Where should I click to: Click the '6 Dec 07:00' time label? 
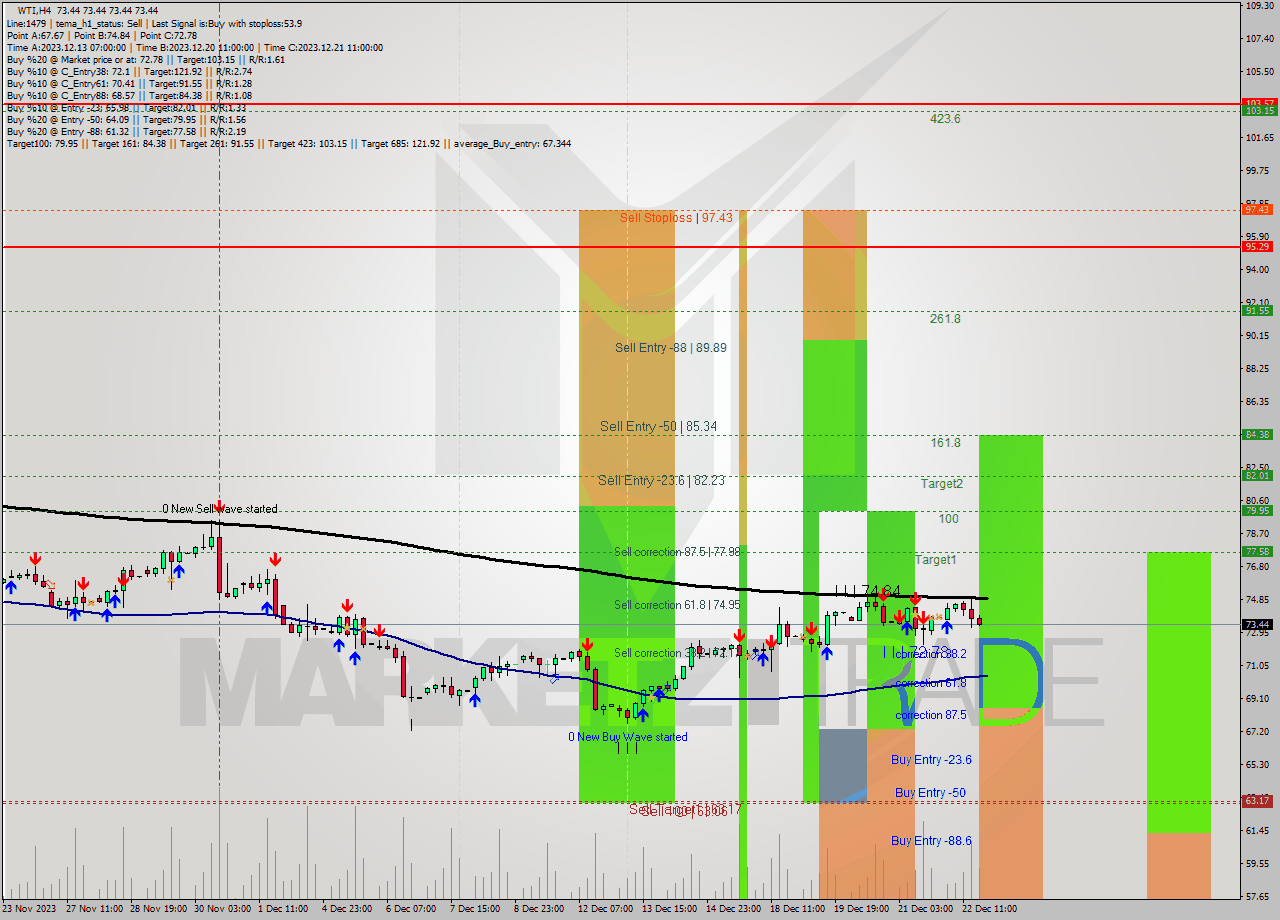pos(413,909)
